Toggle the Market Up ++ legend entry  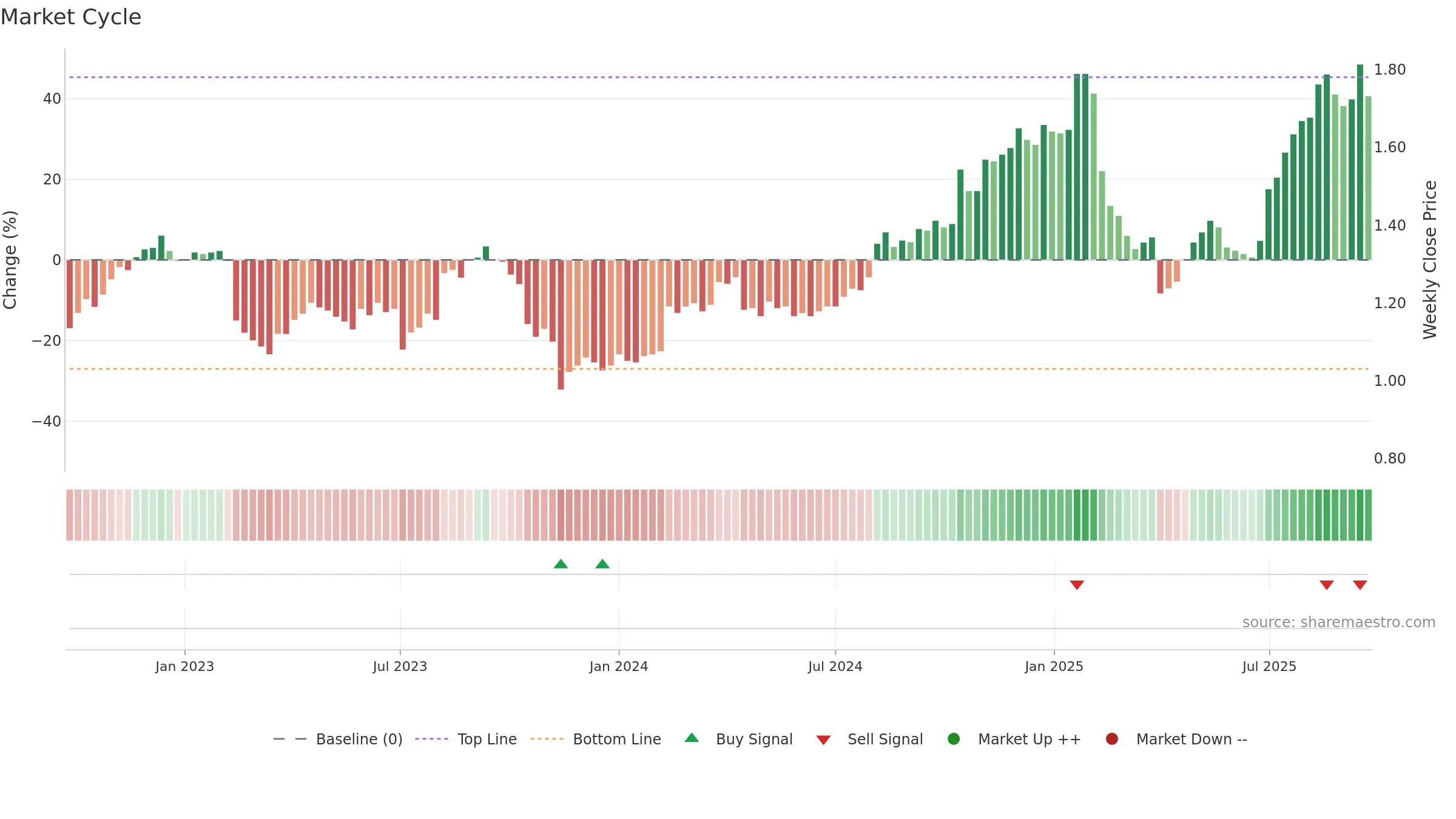pyautogui.click(x=1014, y=739)
